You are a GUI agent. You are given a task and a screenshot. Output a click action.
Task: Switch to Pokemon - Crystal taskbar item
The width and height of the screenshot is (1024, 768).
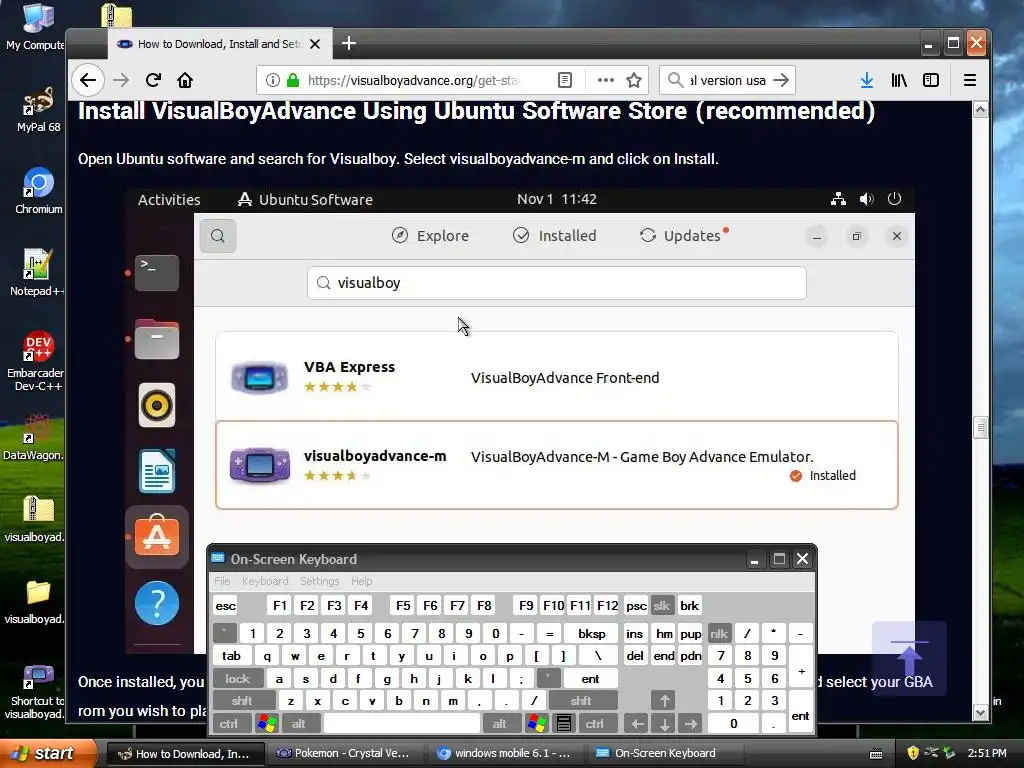point(345,754)
